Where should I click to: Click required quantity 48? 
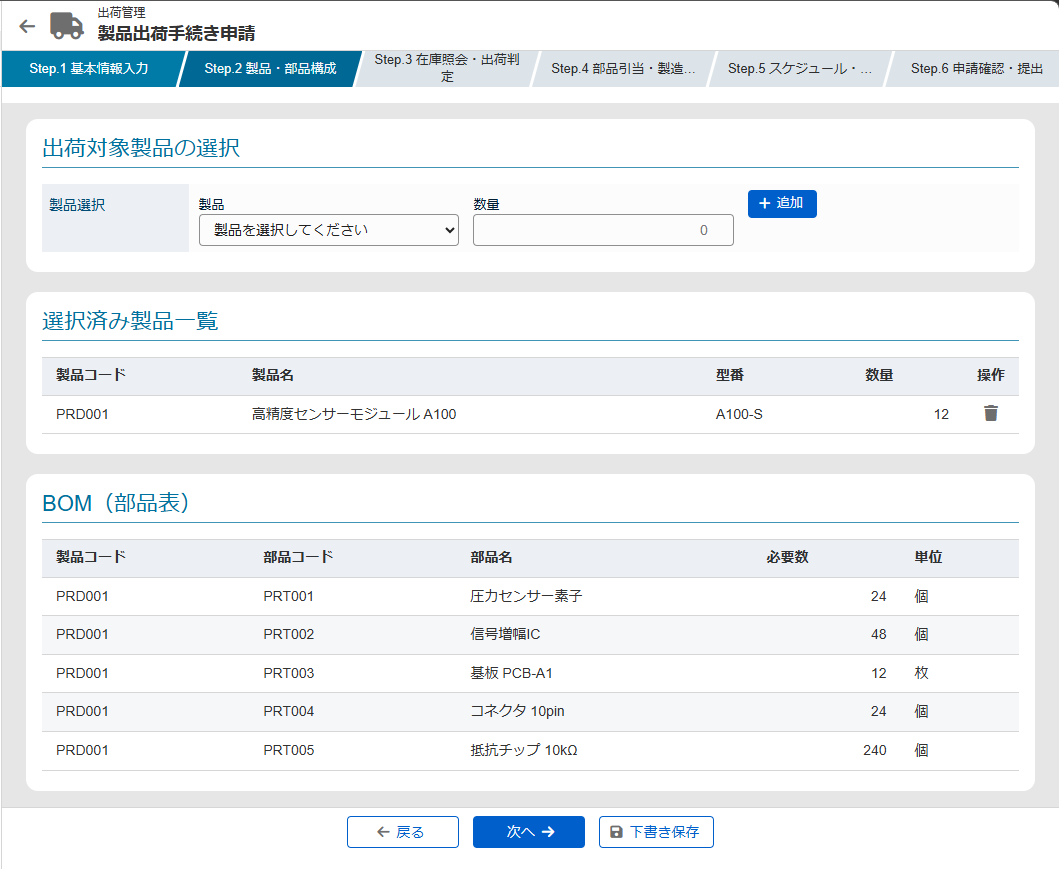[x=879, y=634]
